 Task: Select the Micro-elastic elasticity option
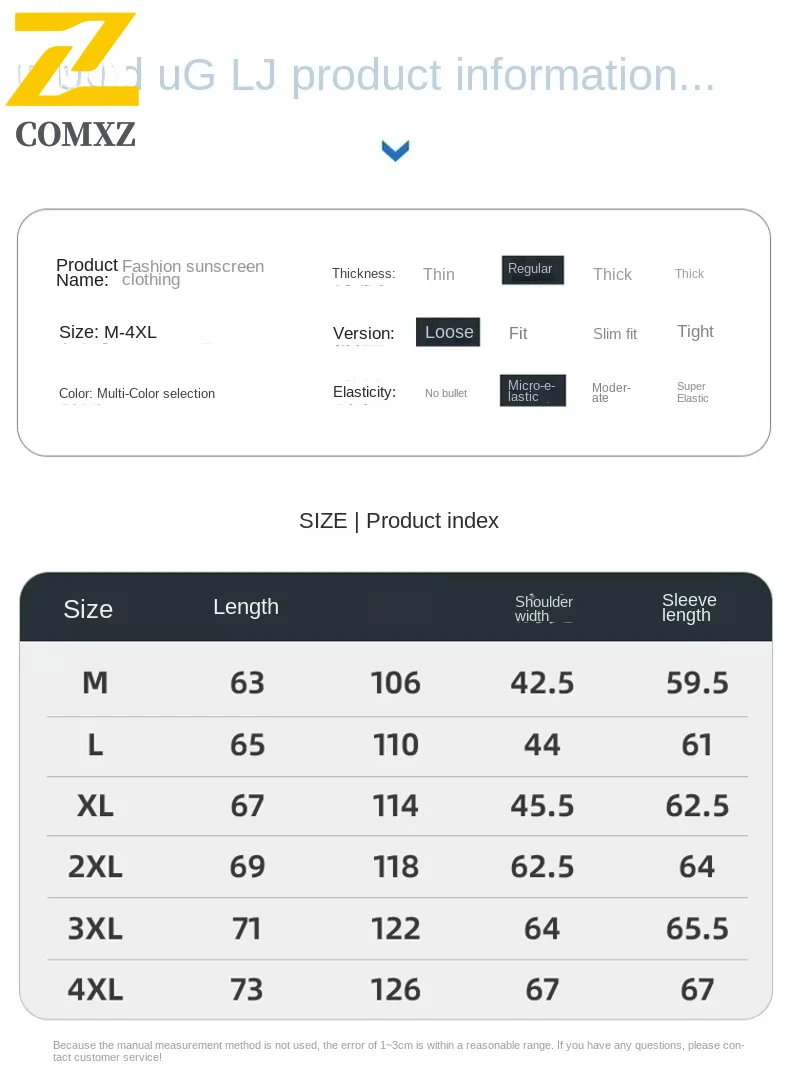(532, 391)
